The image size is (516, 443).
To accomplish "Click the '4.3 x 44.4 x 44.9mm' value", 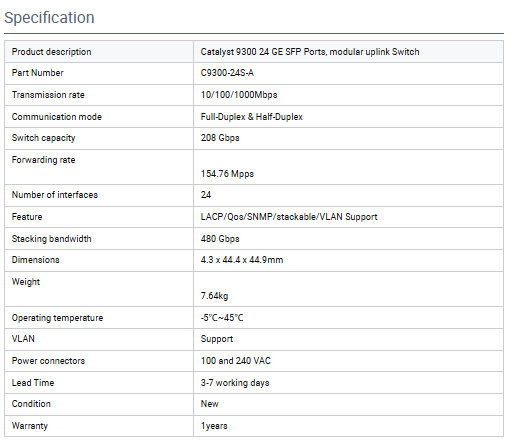I will click(x=242, y=260).
